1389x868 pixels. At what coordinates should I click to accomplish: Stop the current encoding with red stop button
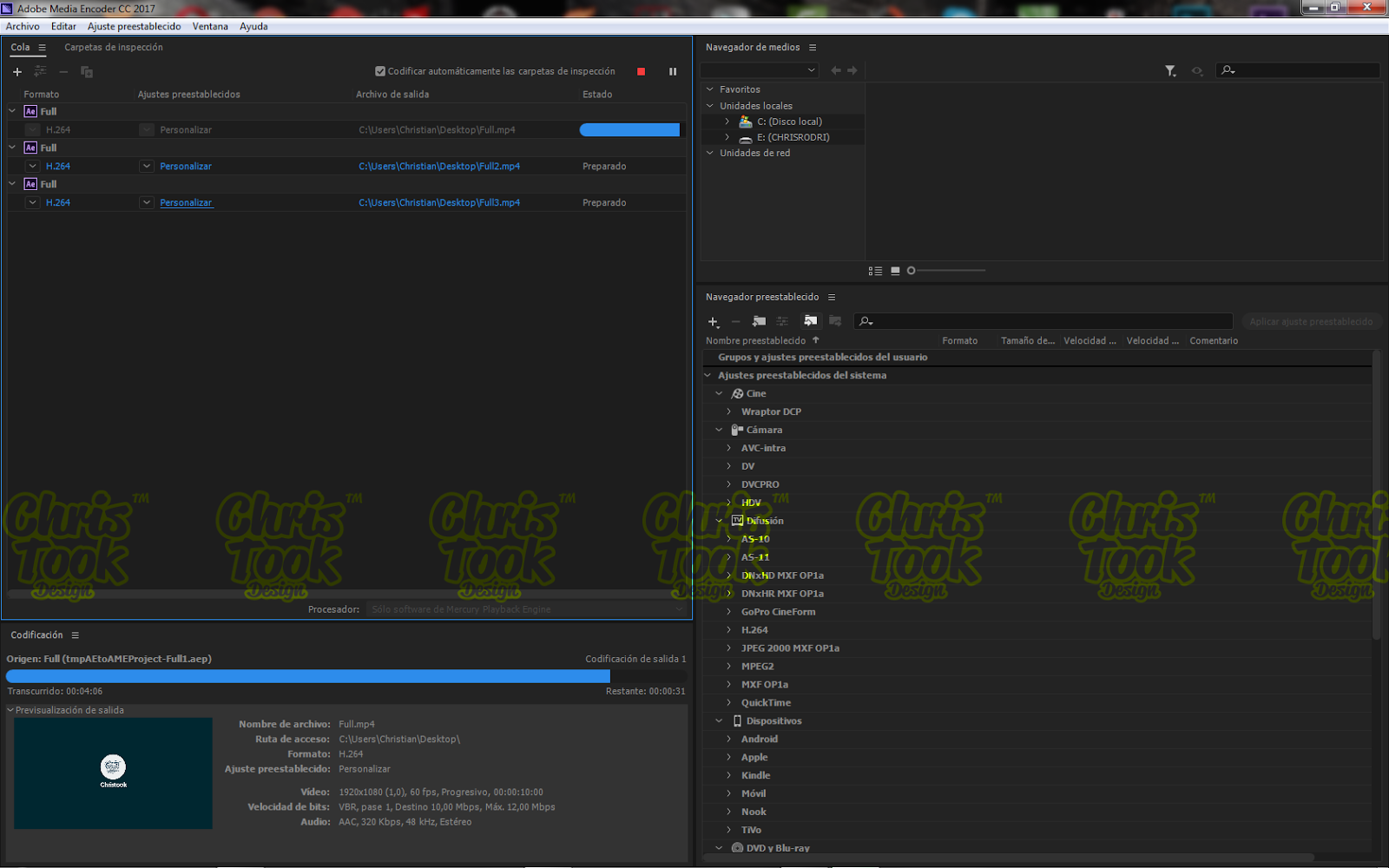click(x=641, y=71)
